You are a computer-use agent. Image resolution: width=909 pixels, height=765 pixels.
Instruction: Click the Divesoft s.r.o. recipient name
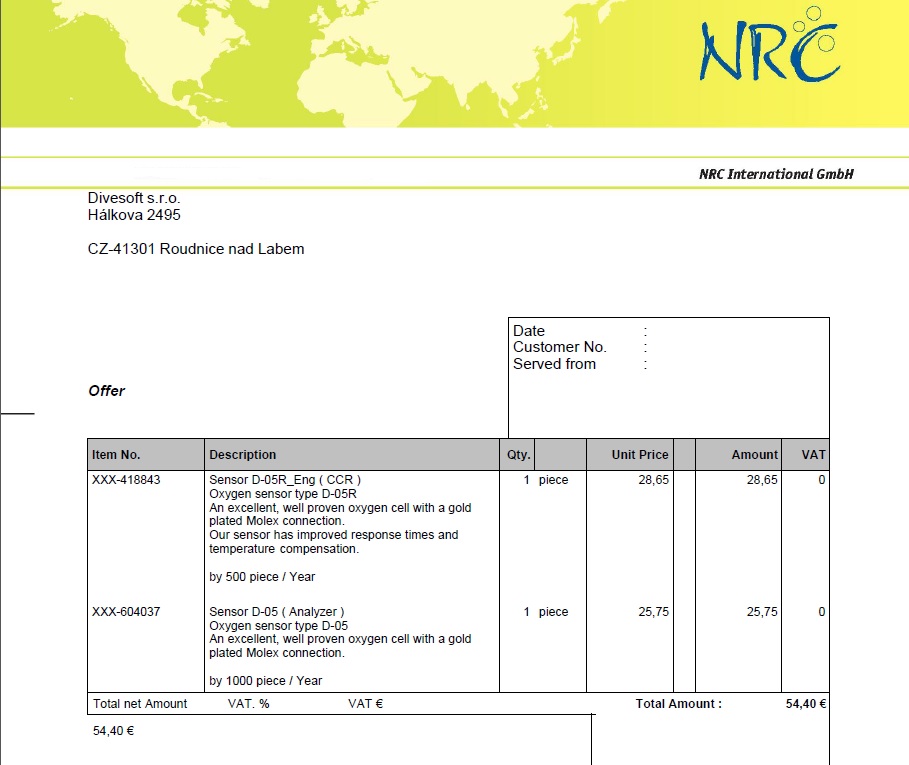point(134,198)
